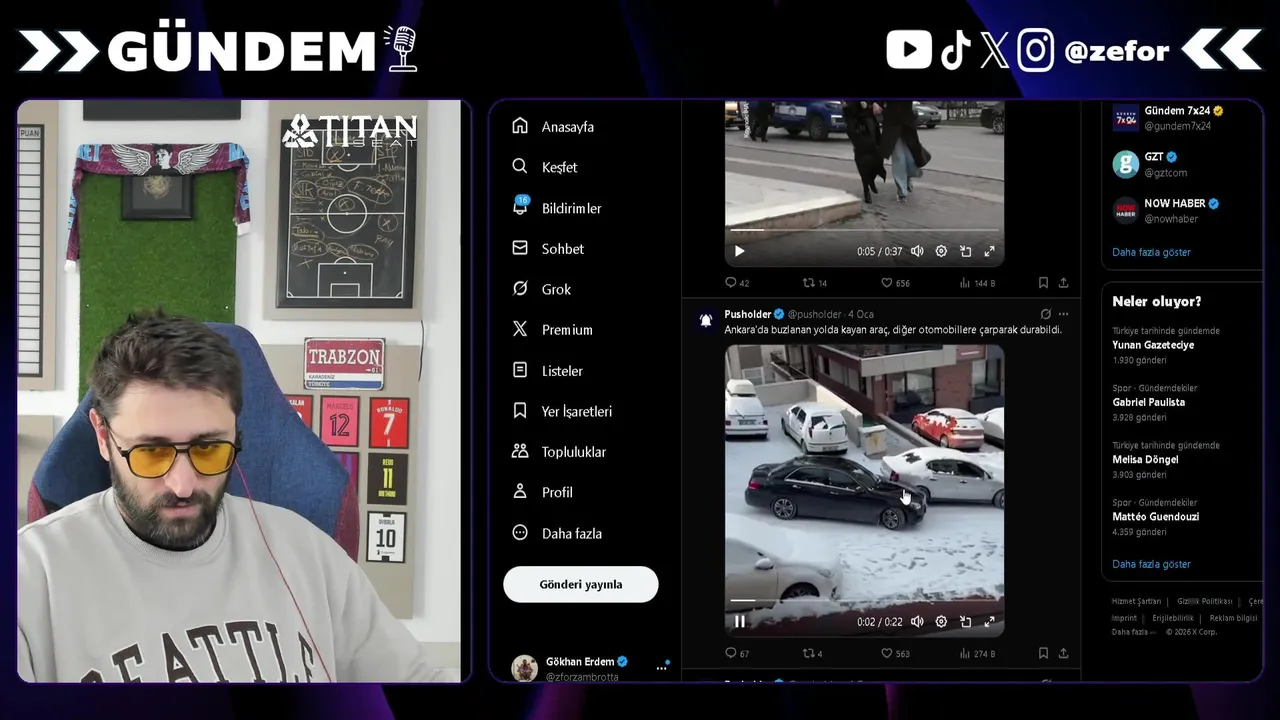
Task: Share the Pusholder post
Action: tap(1063, 653)
